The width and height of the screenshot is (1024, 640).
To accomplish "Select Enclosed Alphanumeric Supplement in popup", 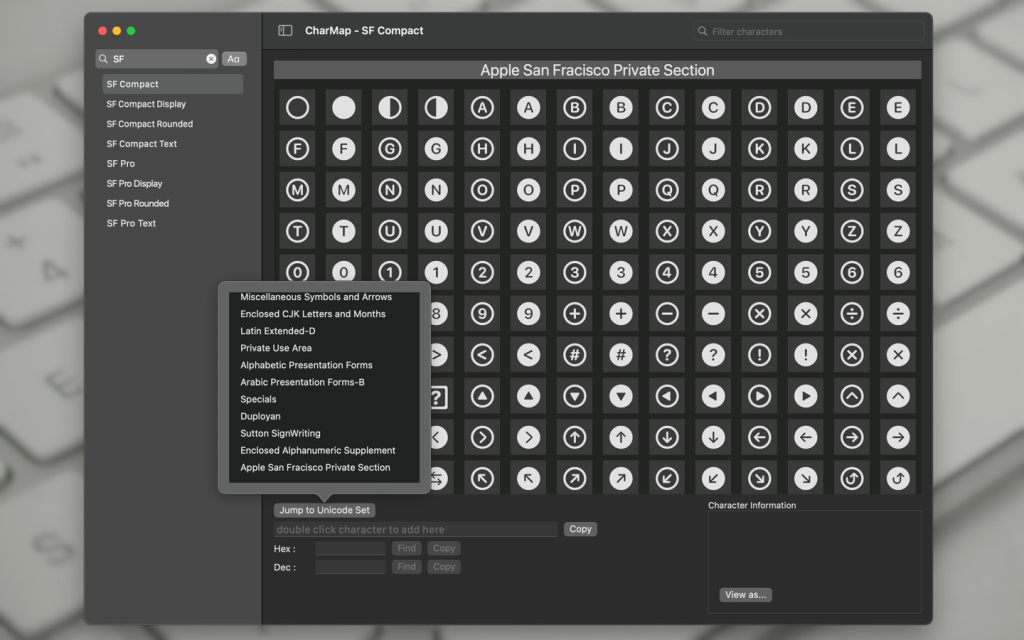I will click(x=317, y=450).
